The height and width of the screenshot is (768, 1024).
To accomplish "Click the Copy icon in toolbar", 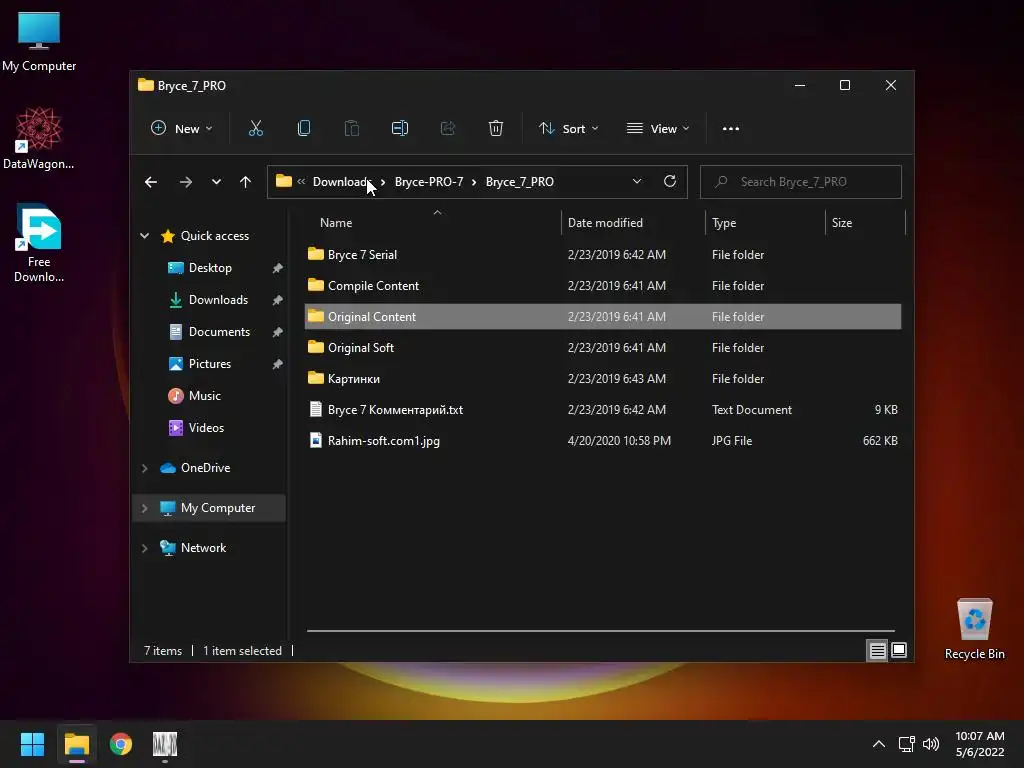I will click(304, 129).
